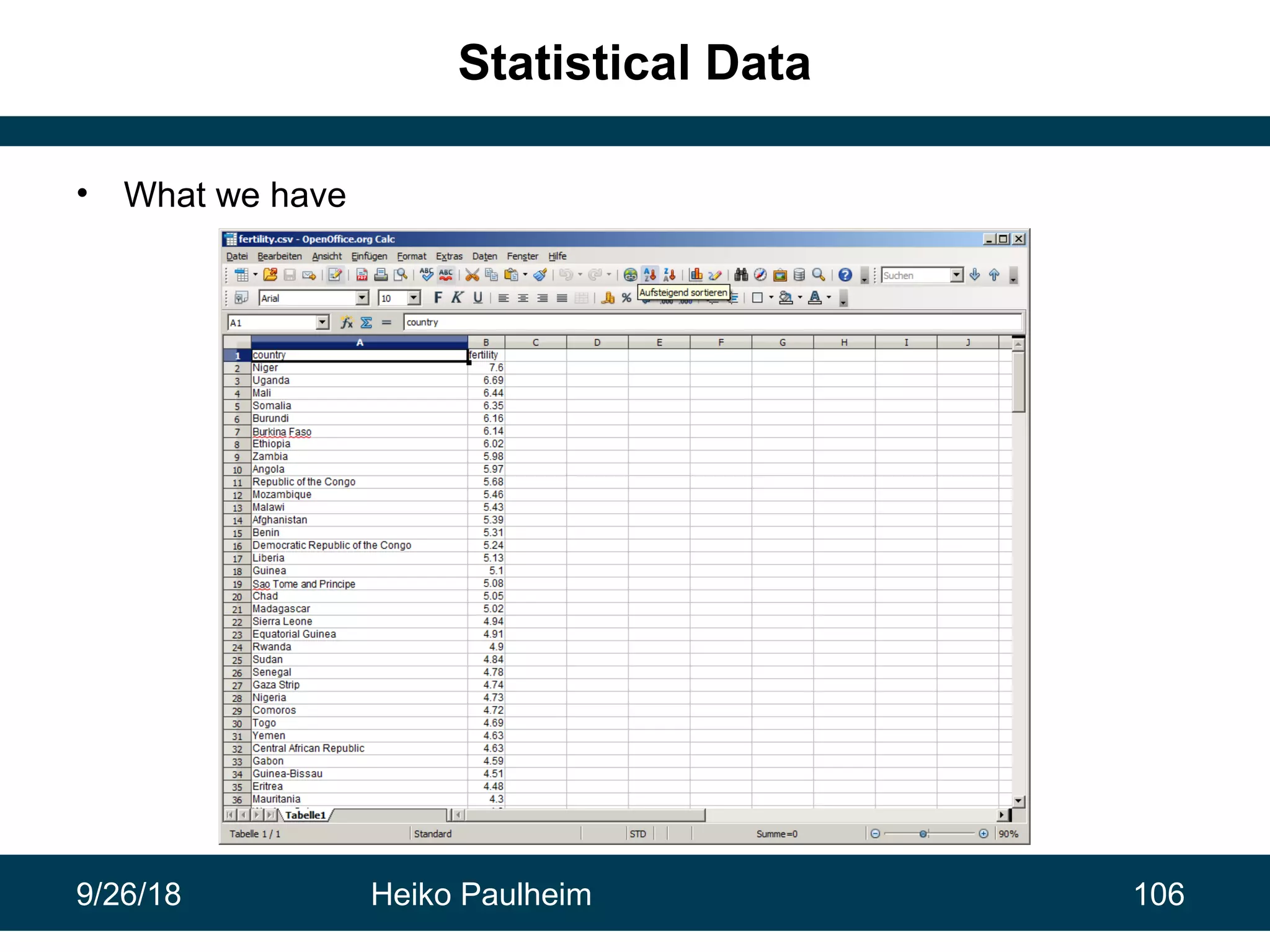Align cell text right

pyautogui.click(x=543, y=298)
